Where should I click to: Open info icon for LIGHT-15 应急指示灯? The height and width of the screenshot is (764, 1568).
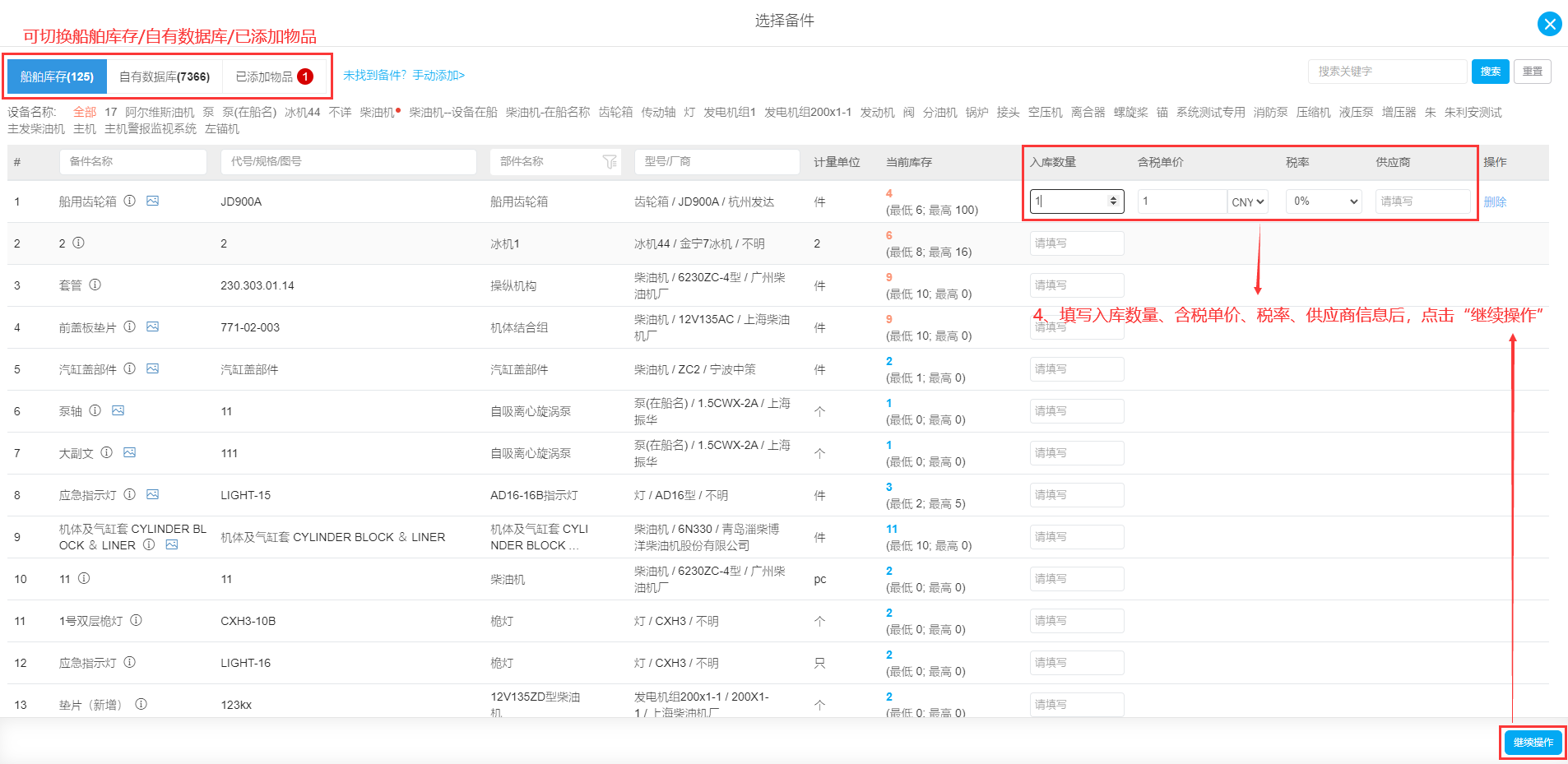coord(129,494)
